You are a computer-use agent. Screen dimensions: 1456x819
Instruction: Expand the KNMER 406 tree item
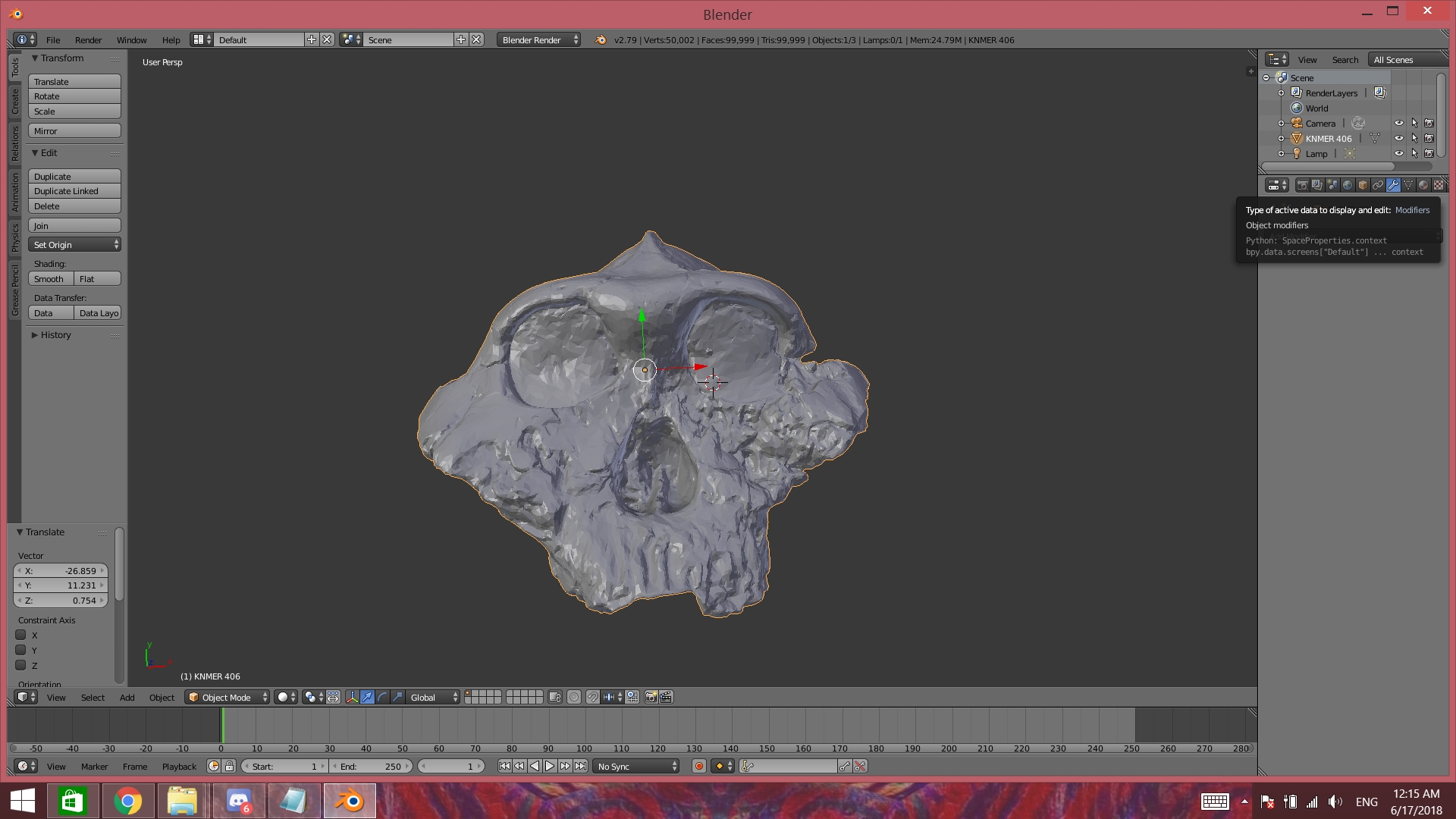coord(1281,138)
